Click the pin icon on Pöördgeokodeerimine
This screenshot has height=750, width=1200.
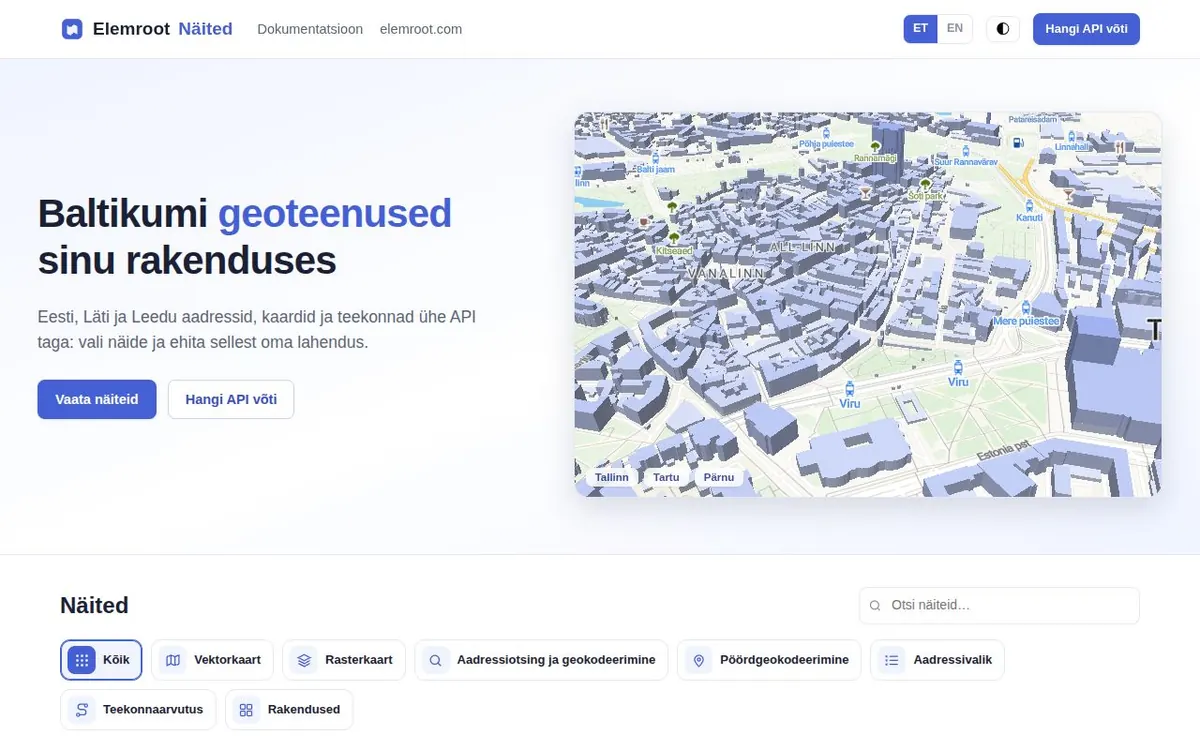coord(699,660)
